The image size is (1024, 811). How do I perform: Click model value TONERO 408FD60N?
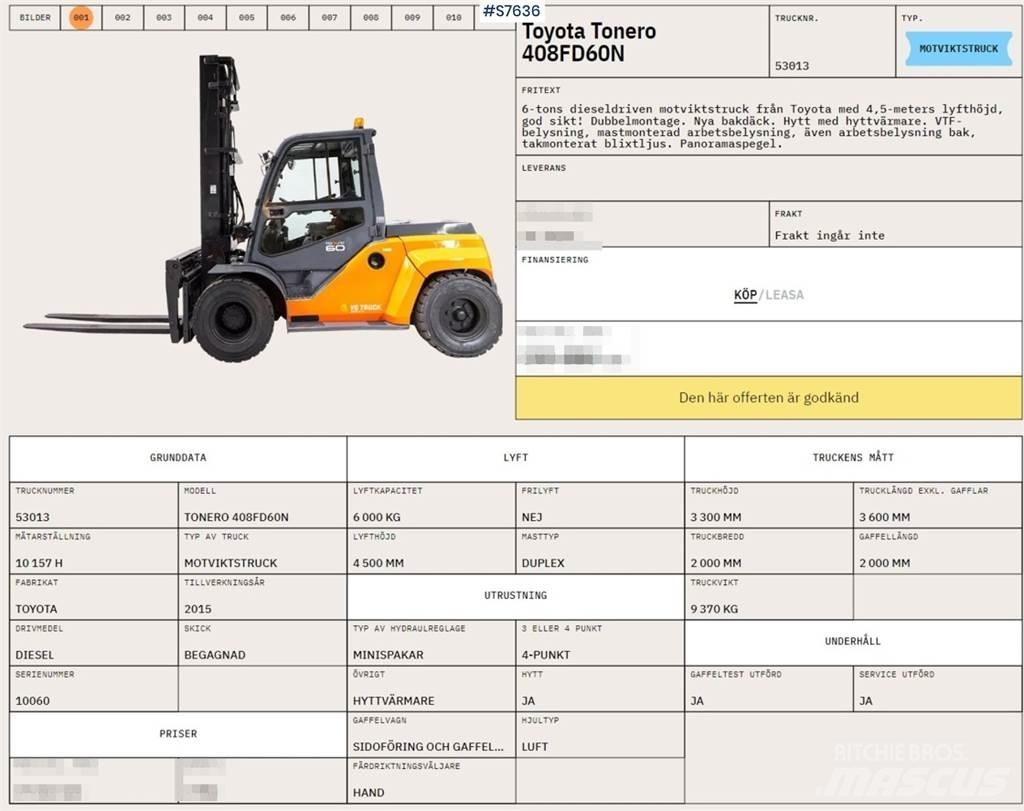pos(236,517)
